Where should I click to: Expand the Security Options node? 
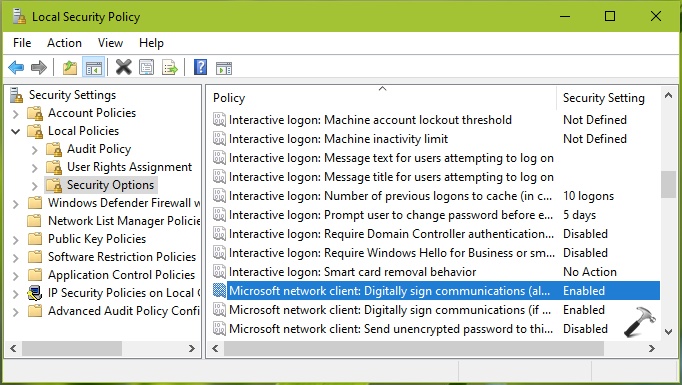tap(35, 186)
